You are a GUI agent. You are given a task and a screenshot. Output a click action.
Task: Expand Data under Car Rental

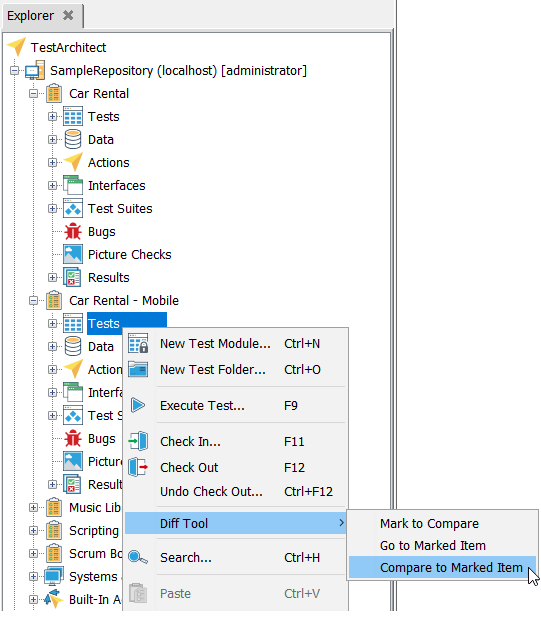coord(53,140)
